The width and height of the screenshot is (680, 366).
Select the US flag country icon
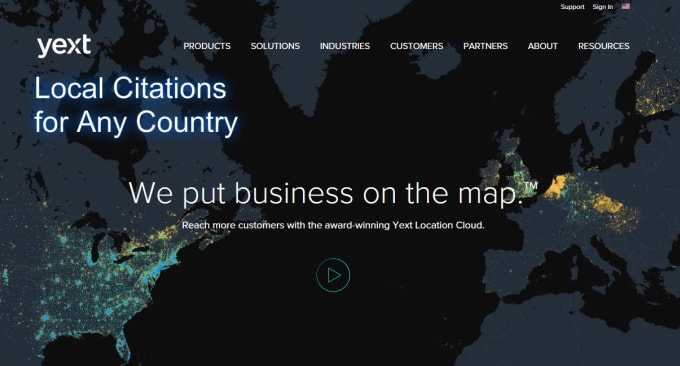click(625, 6)
